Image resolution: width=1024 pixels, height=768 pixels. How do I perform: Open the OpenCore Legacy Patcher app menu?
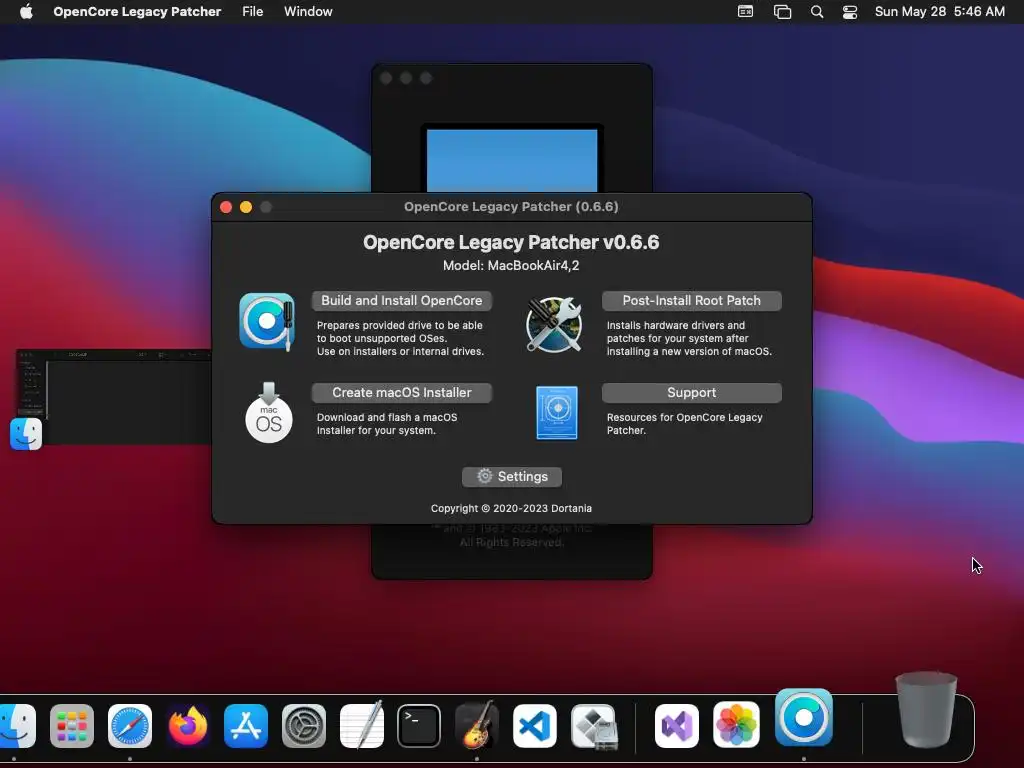pos(137,11)
